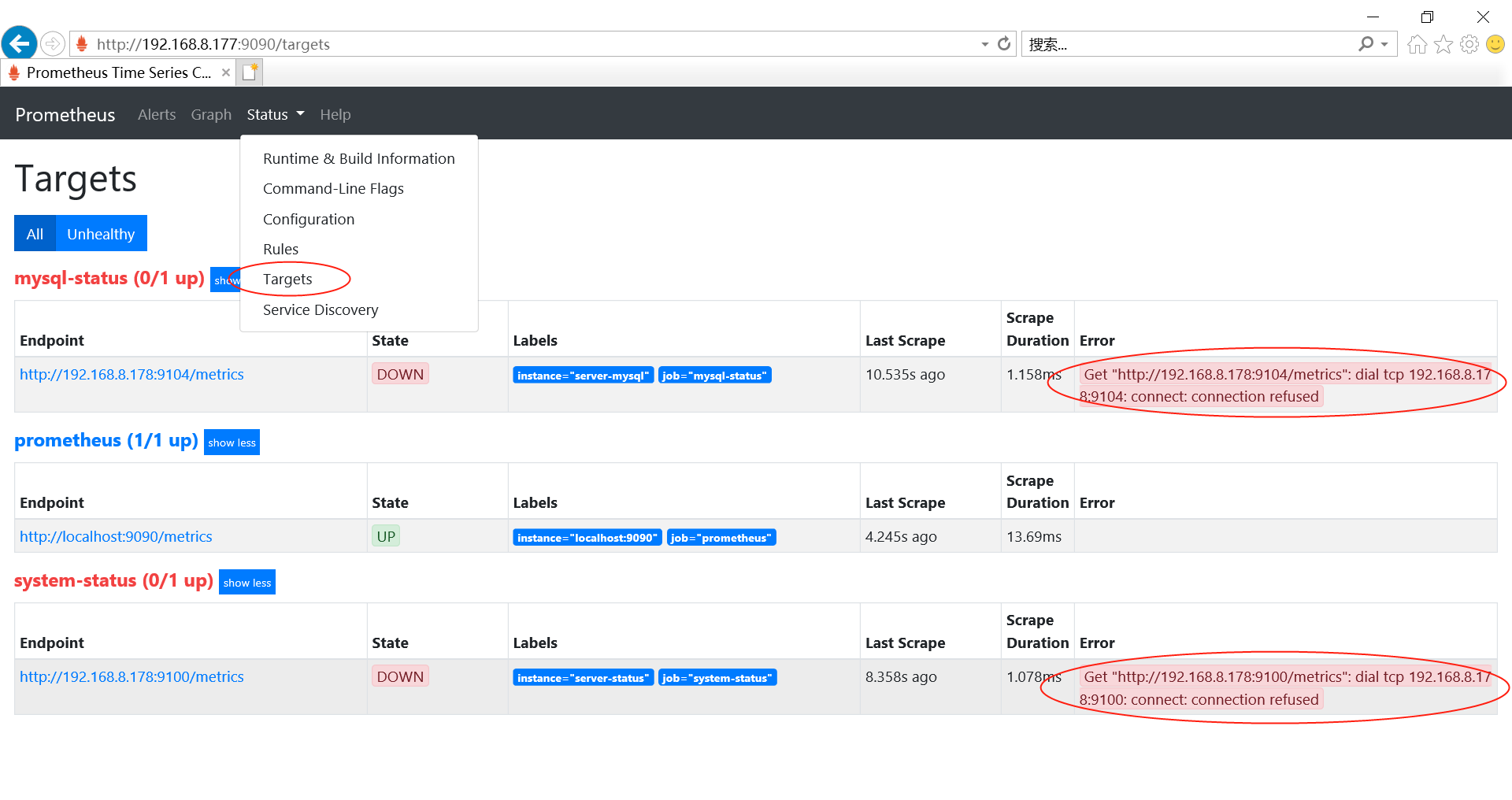1512x800 pixels.
Task: Click job="system-status" label badge
Action: 717,678
